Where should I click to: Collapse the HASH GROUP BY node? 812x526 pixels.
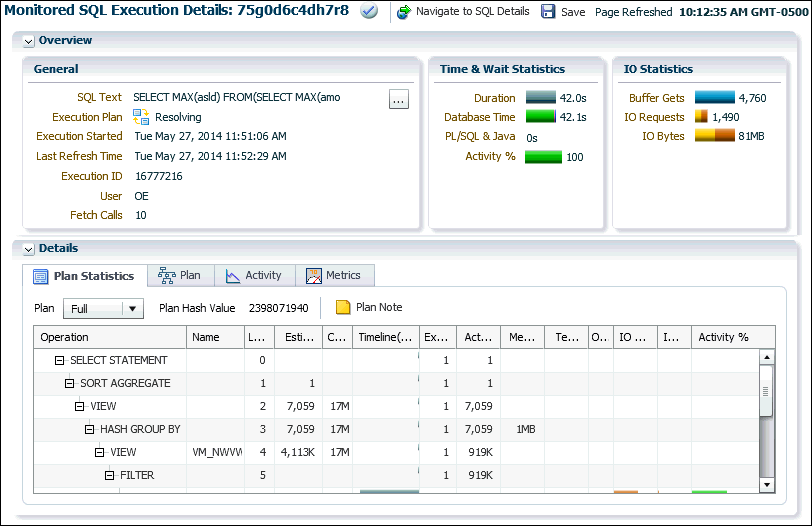[89, 429]
